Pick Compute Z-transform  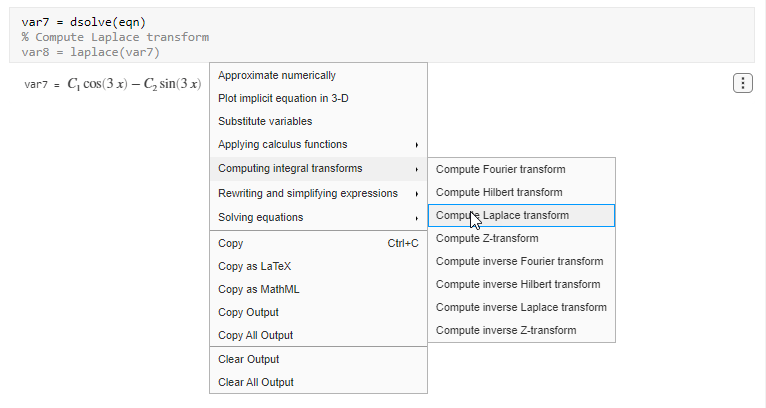point(487,238)
